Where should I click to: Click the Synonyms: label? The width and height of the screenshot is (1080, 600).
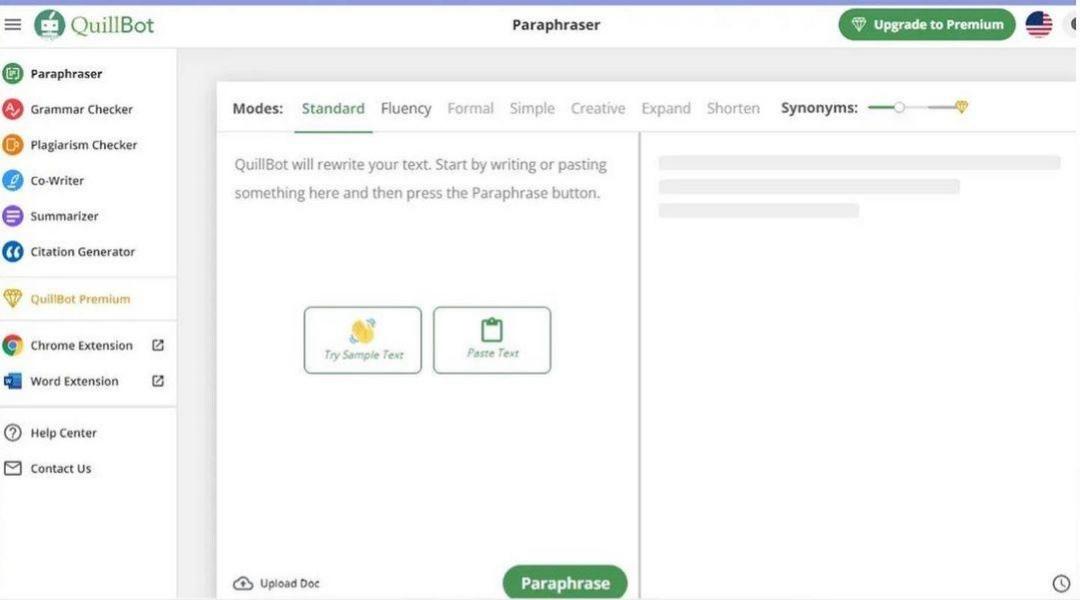[x=819, y=108]
